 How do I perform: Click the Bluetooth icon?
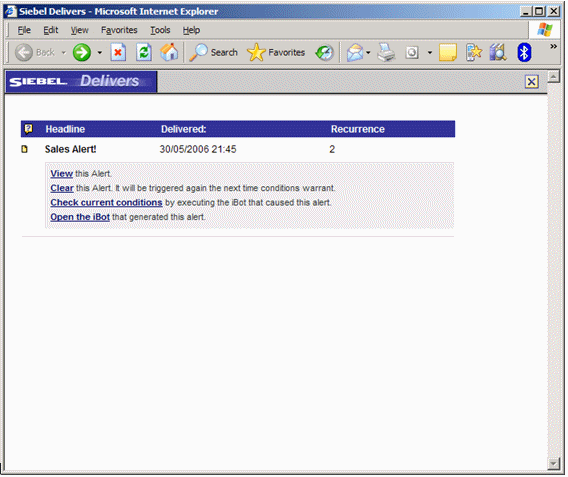(524, 53)
